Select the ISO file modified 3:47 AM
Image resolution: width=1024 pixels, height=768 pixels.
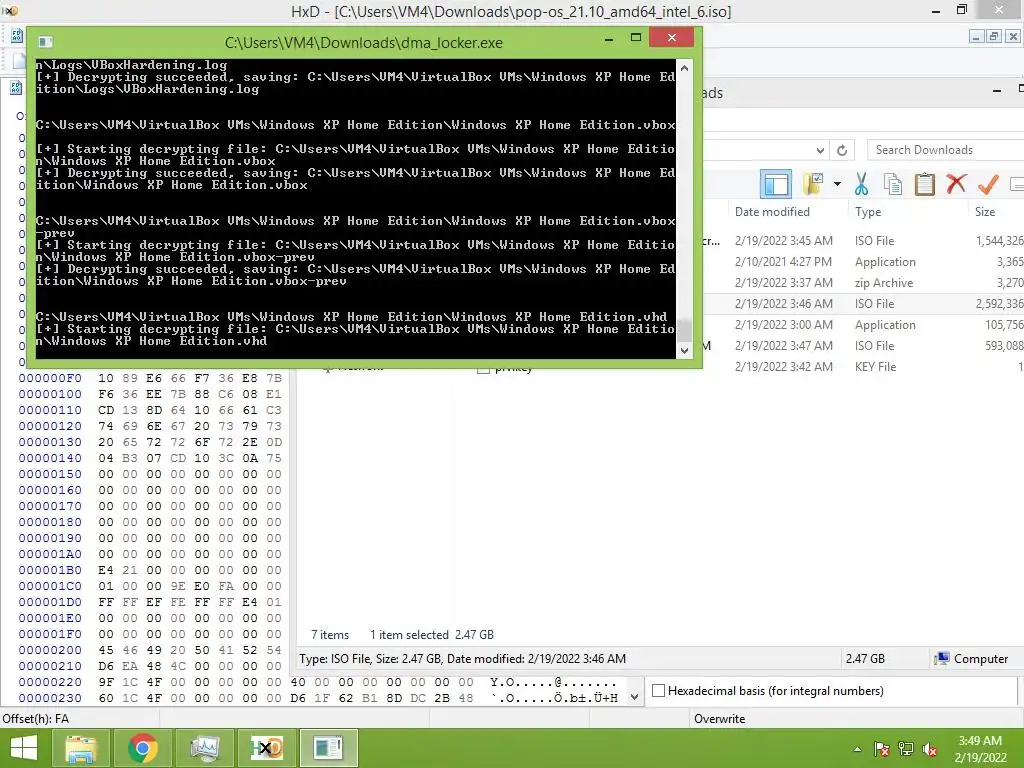863,345
